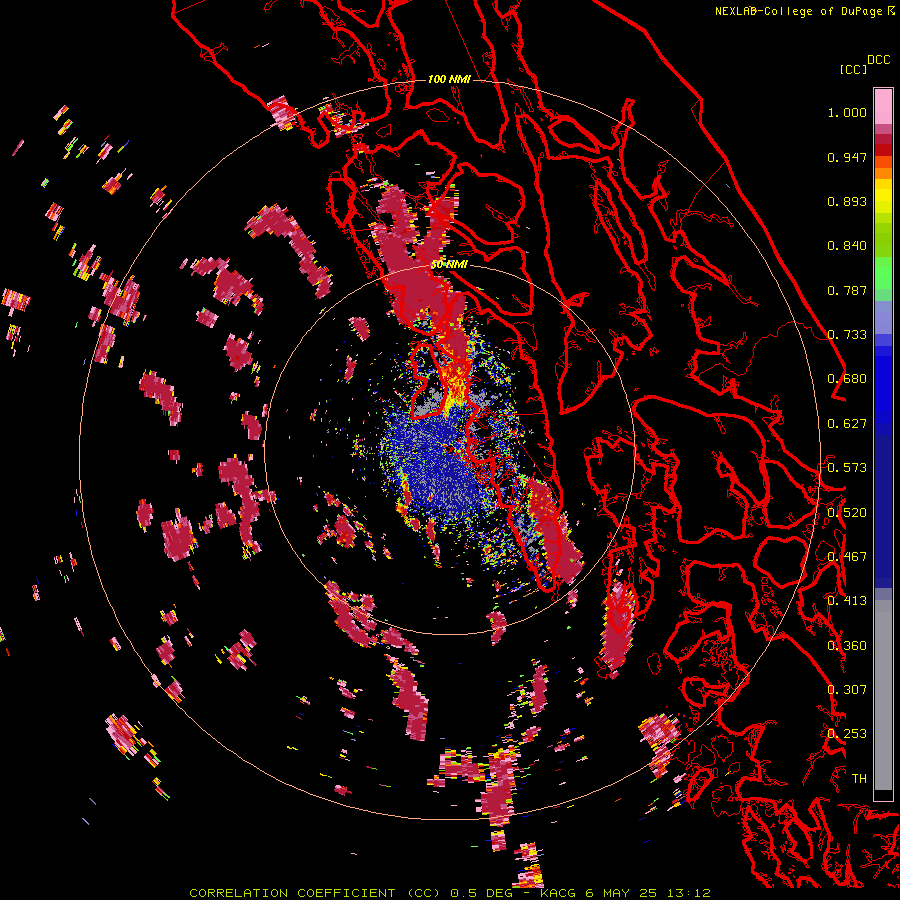The width and height of the screenshot is (900, 900).
Task: Select the 0.573 color scale value
Action: point(847,468)
